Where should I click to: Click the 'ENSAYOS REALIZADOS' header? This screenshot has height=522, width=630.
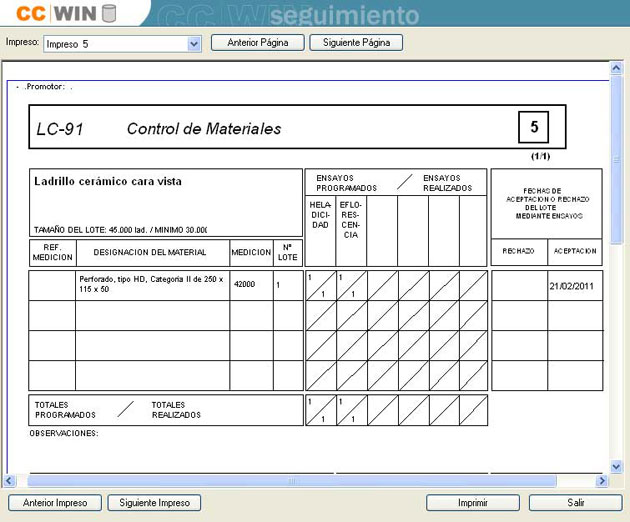tap(447, 183)
